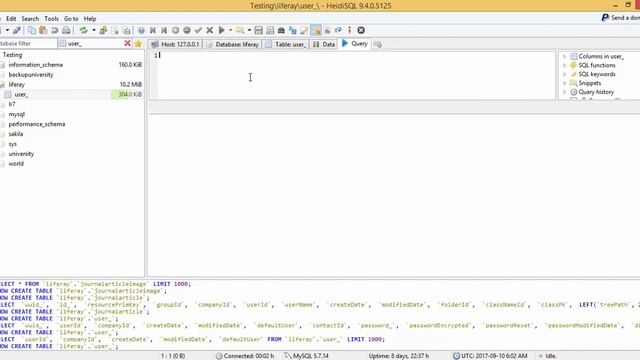This screenshot has height=360, width=640.
Task: Click the Insert row plus icon
Action: tap(176, 30)
